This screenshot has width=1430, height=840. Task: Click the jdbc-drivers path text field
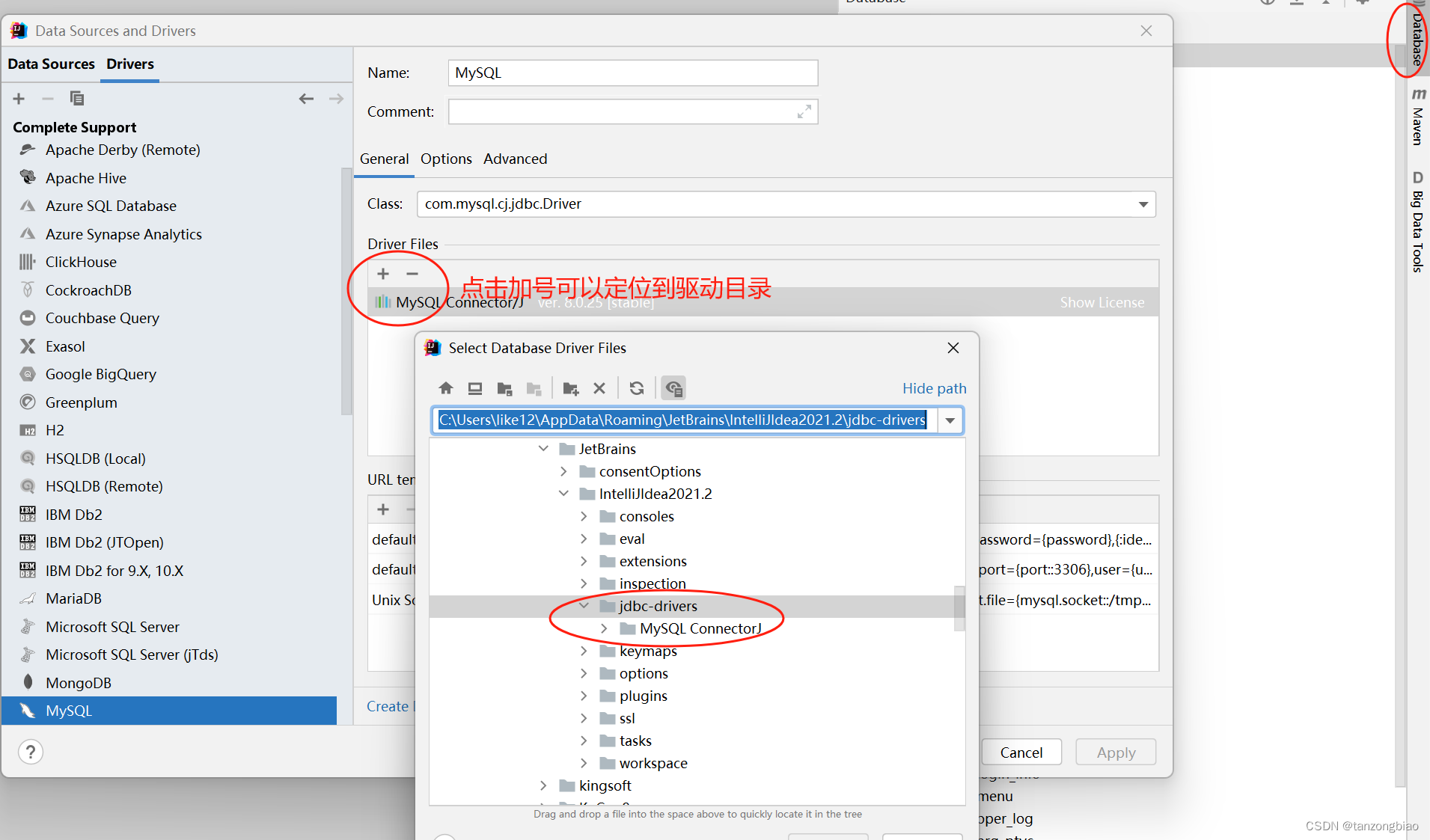point(682,420)
